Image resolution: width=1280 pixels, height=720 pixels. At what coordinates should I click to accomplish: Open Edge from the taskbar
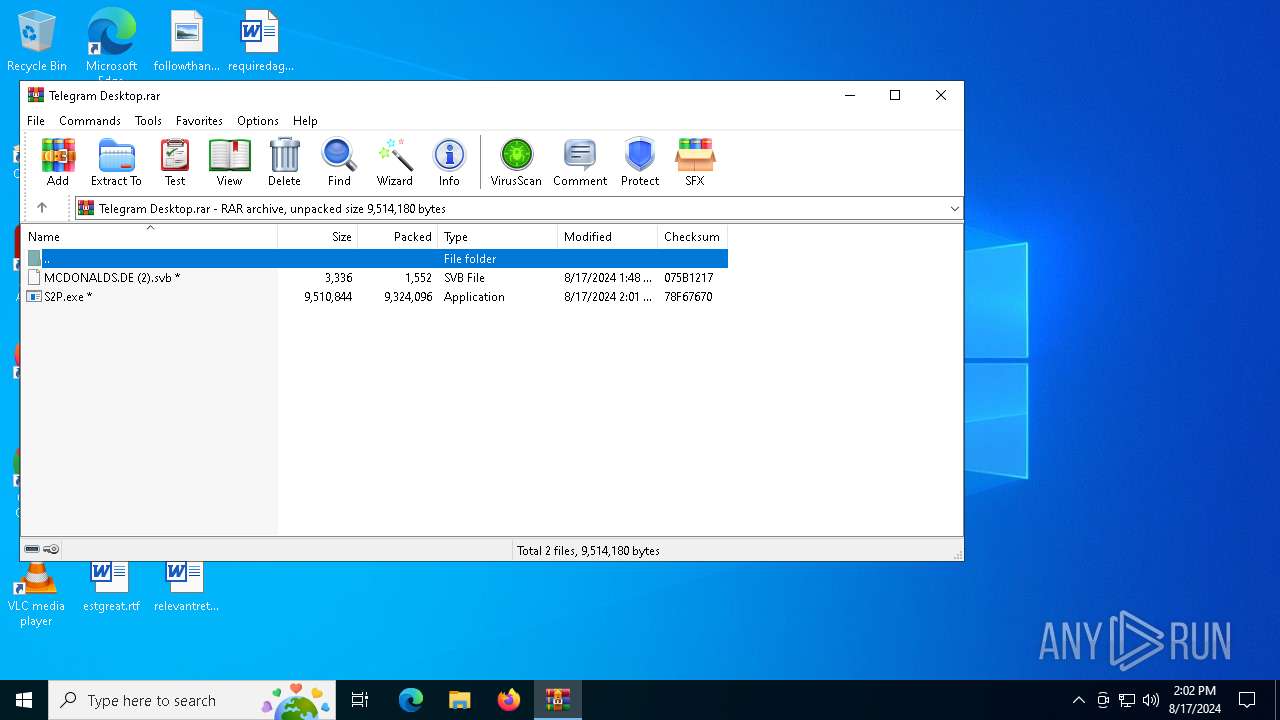click(411, 700)
